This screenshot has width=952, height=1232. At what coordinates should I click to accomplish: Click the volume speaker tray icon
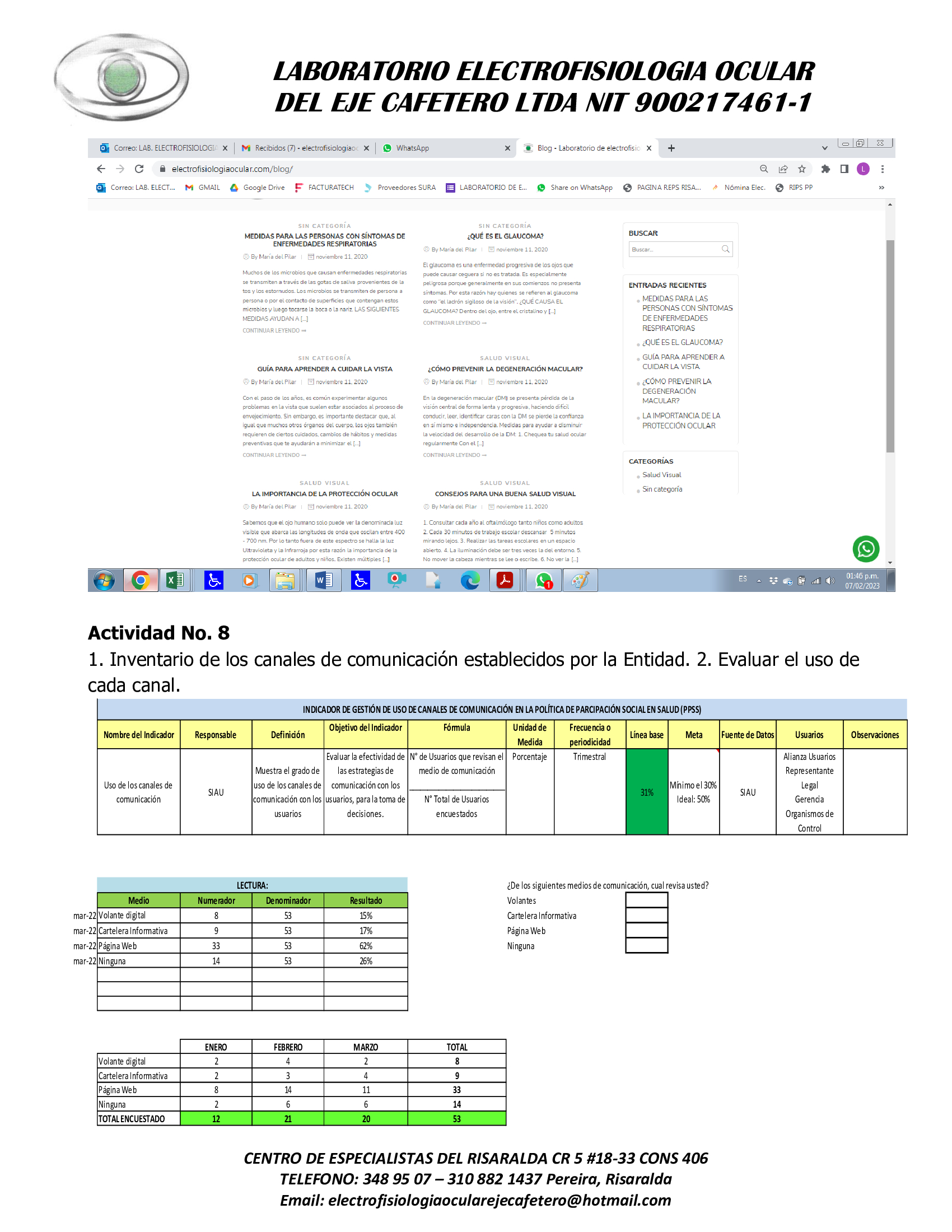829,581
